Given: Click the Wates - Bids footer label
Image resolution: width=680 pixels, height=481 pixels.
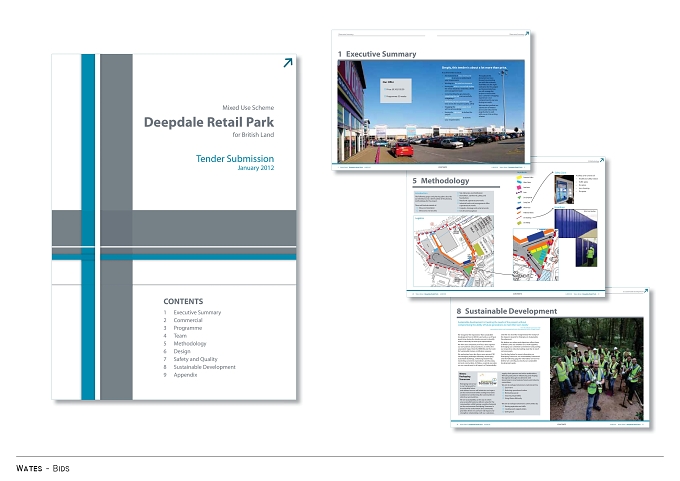Looking at the screenshot, I should [42, 468].
